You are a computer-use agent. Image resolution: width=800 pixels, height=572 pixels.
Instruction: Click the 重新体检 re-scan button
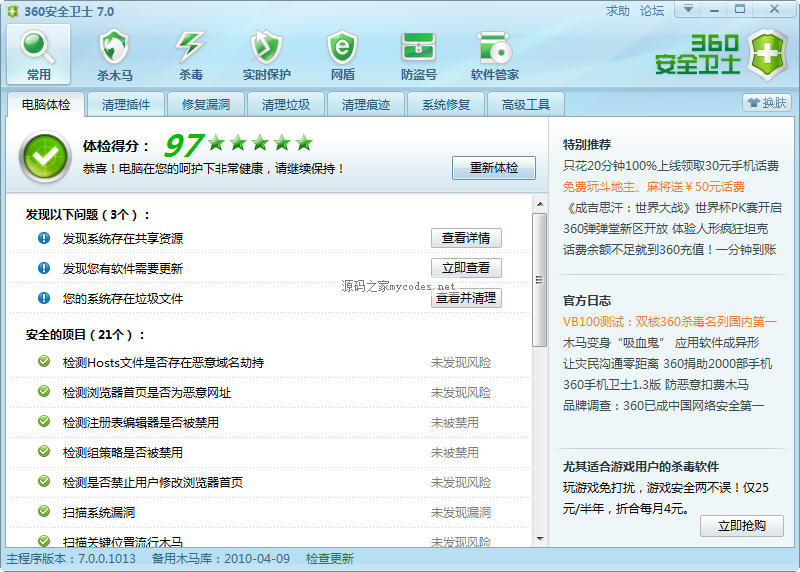(x=494, y=168)
